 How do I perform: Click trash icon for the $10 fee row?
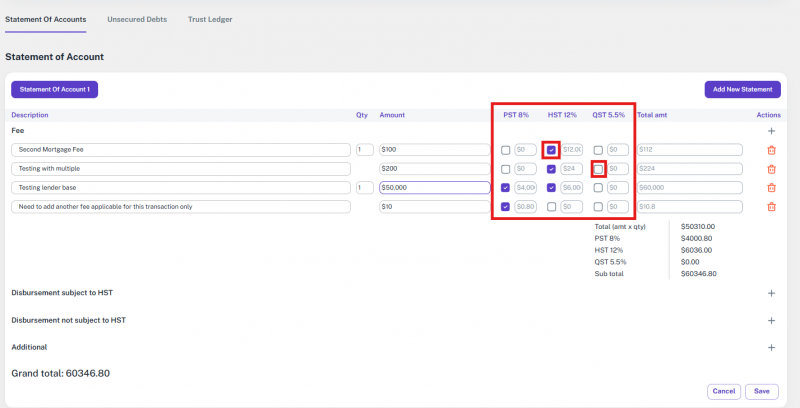click(771, 207)
